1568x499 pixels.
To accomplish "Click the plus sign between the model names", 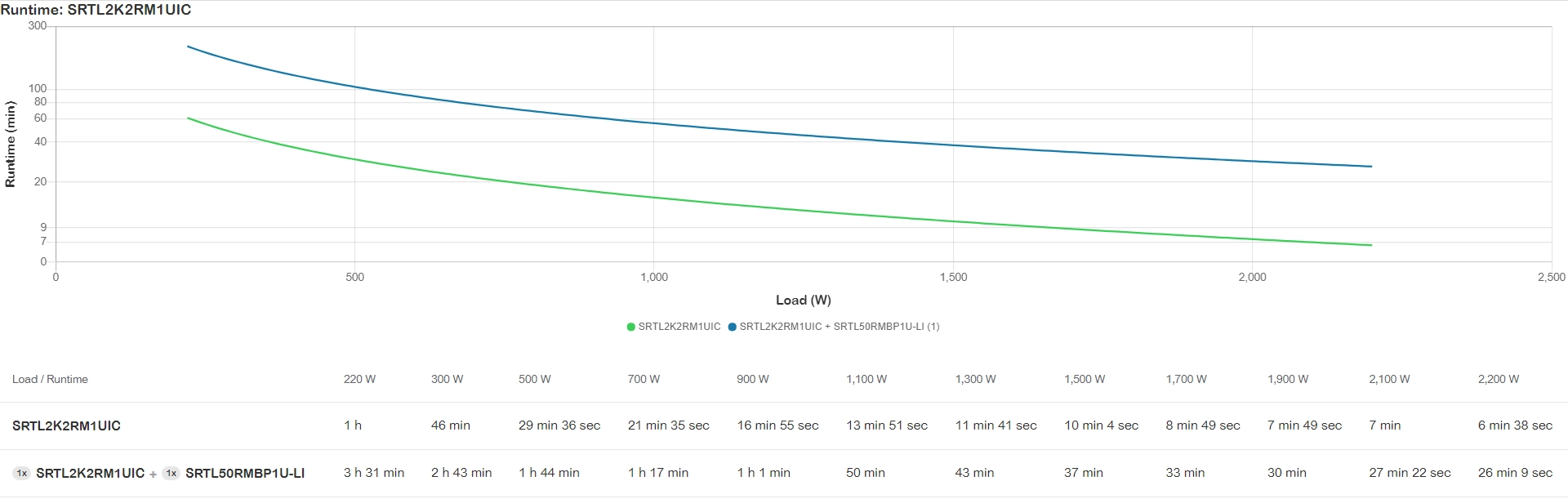I will pos(153,474).
